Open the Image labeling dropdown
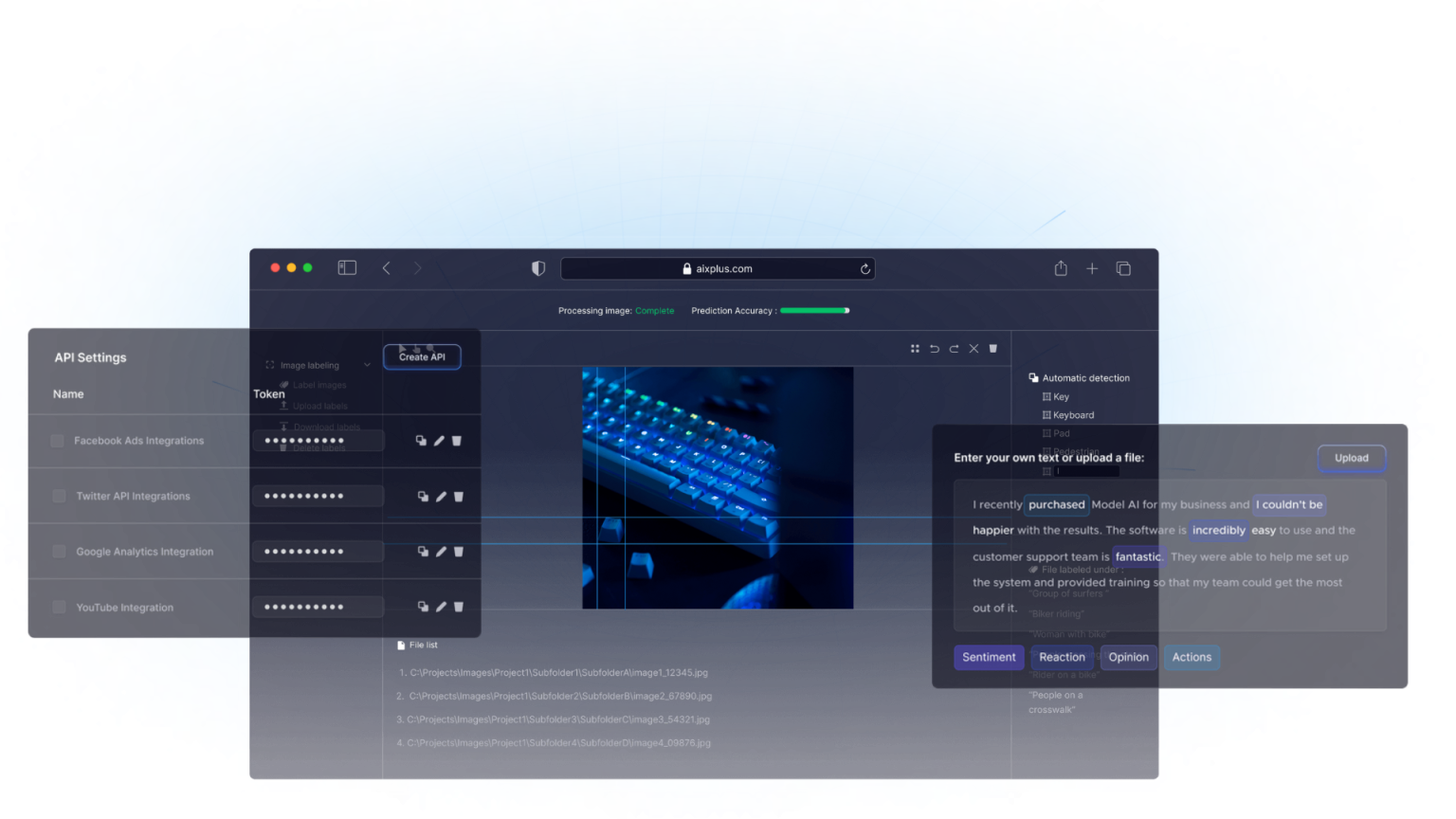The height and width of the screenshot is (819, 1456). (318, 365)
